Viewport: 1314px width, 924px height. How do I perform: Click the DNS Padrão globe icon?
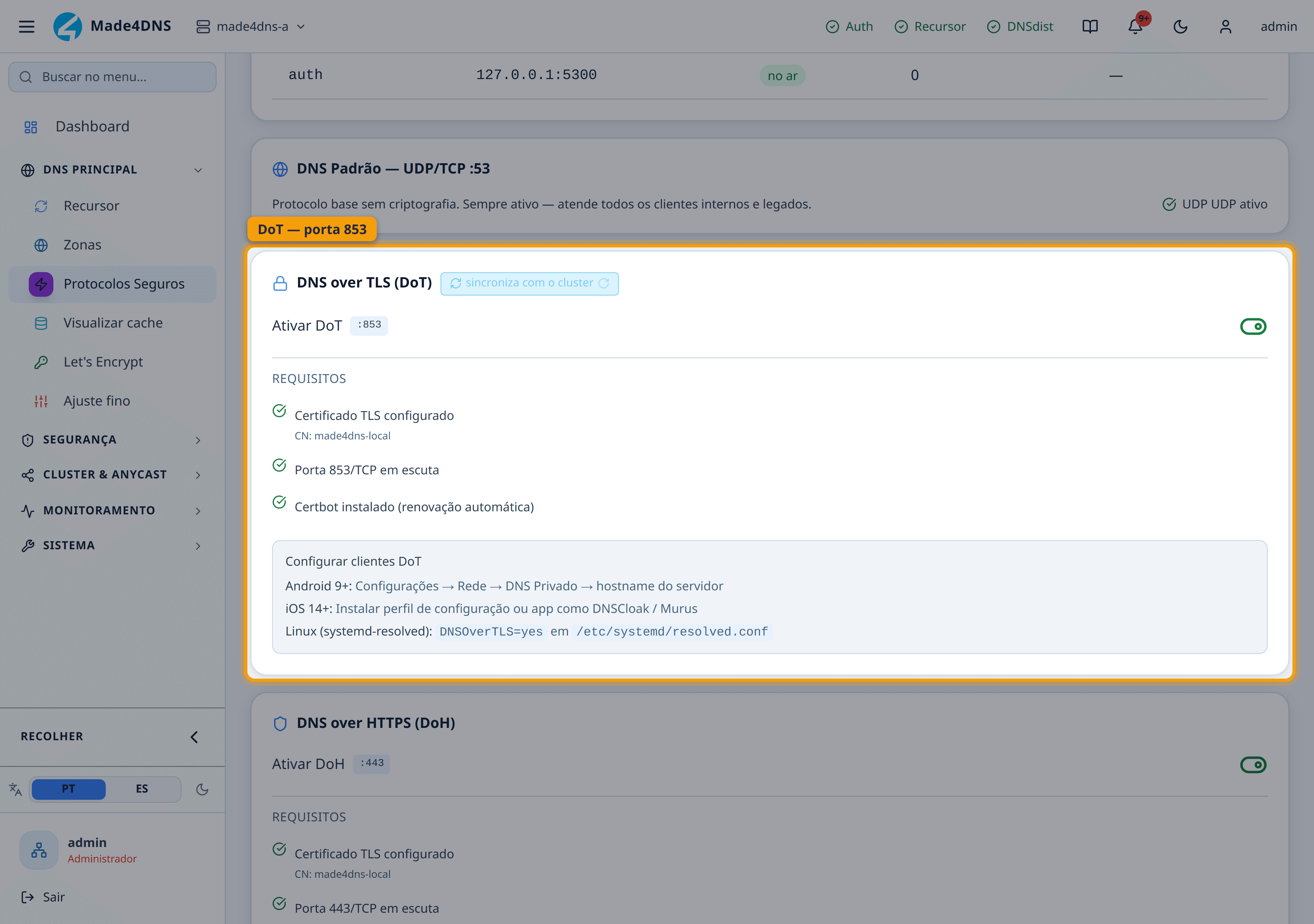[280, 169]
